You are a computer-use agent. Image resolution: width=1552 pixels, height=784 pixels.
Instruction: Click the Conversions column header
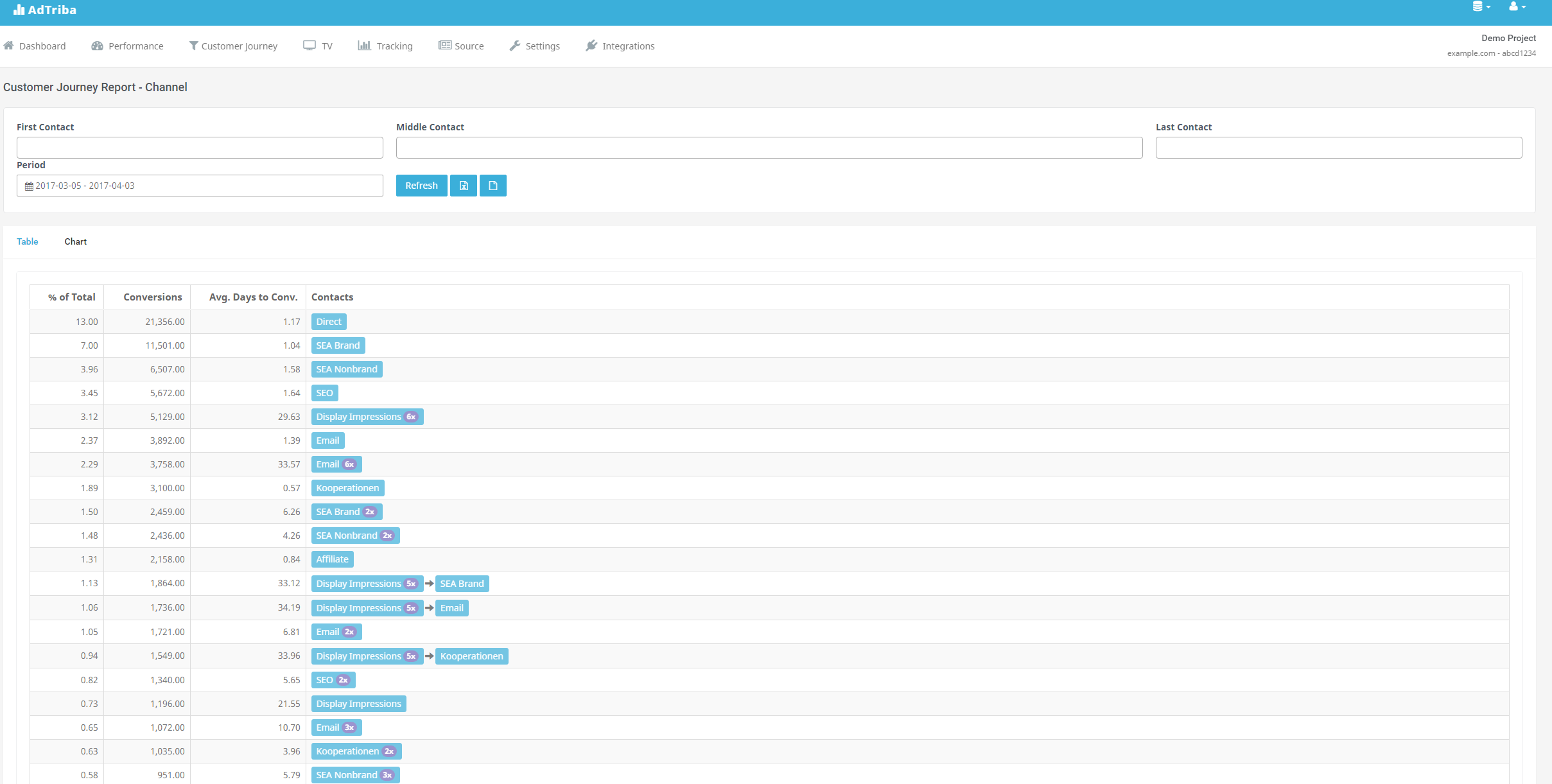(x=152, y=297)
